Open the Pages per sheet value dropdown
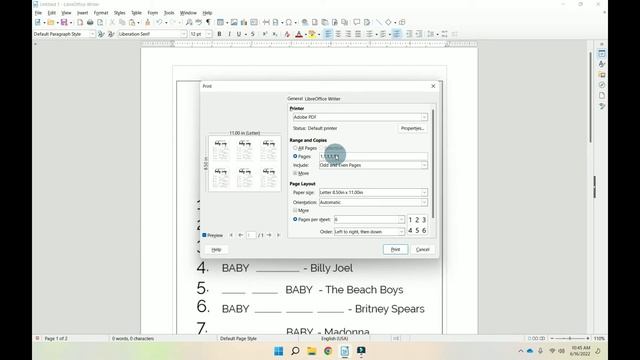640x360 pixels. point(369,220)
